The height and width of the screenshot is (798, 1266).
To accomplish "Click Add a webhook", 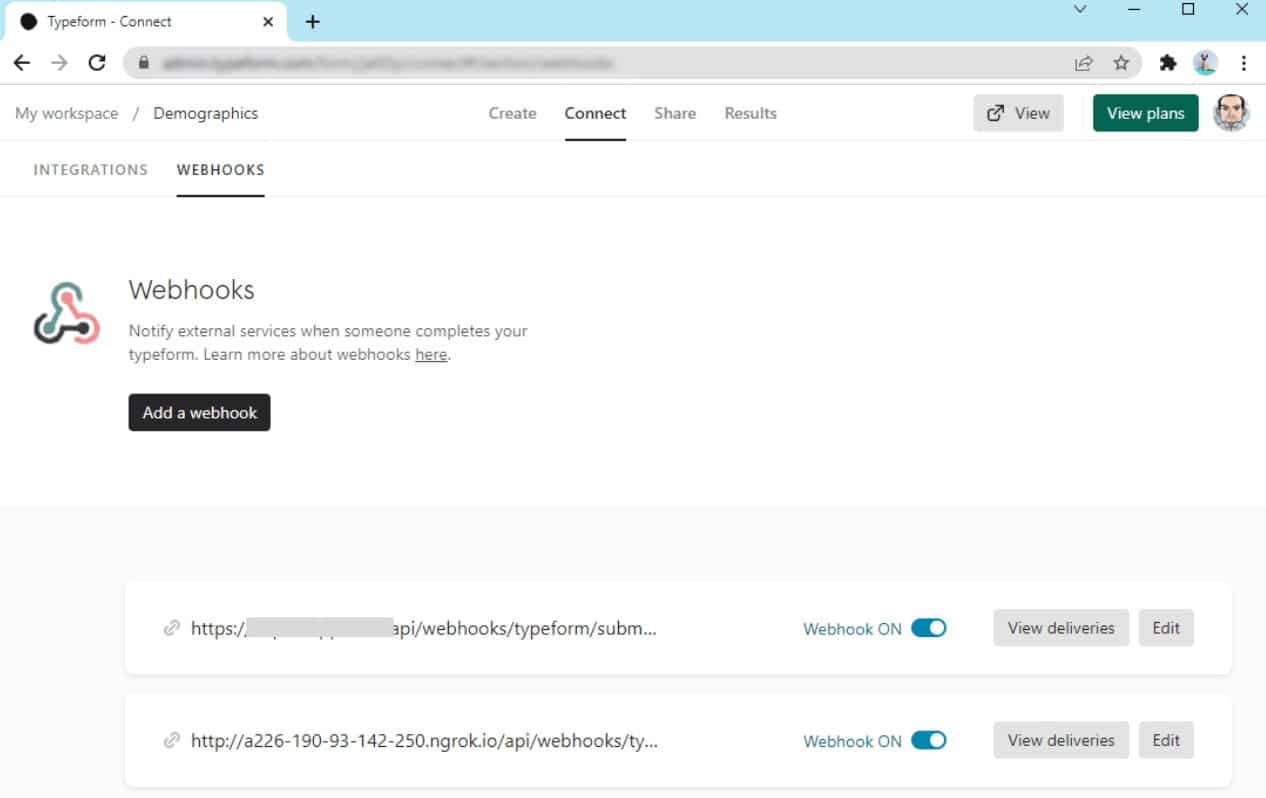I will coord(199,412).
